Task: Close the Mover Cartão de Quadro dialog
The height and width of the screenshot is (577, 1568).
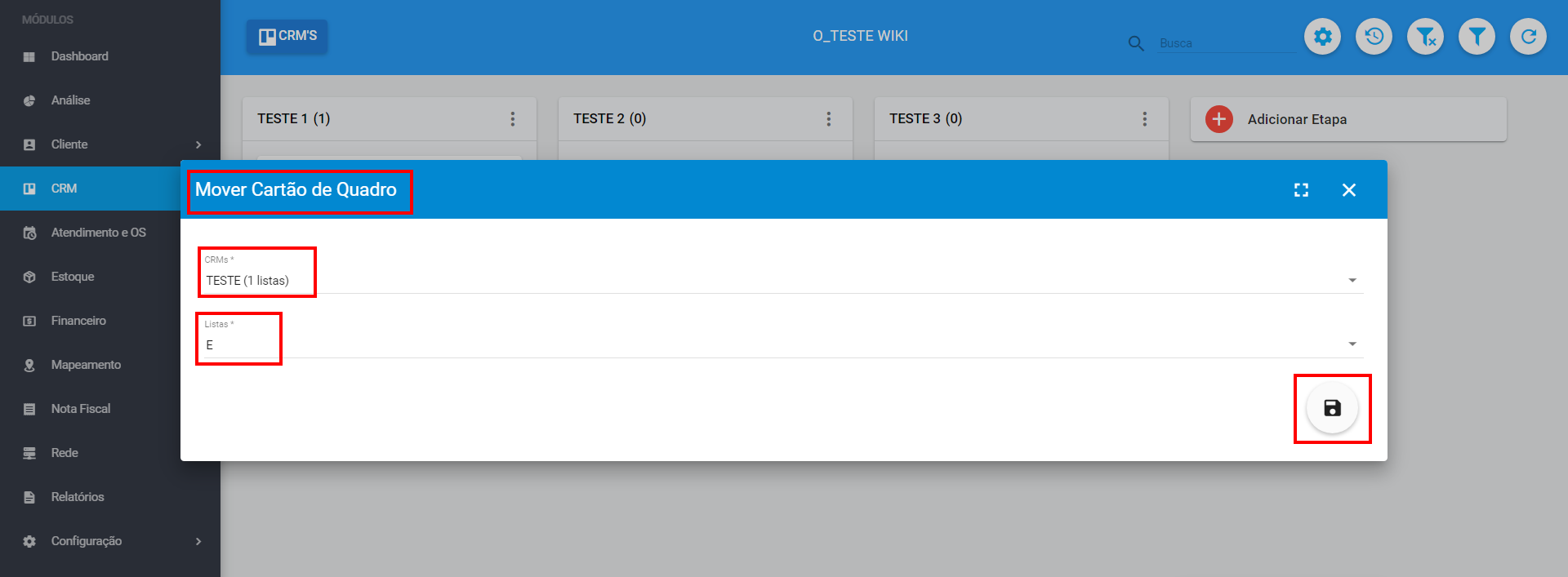Action: click(x=1348, y=190)
